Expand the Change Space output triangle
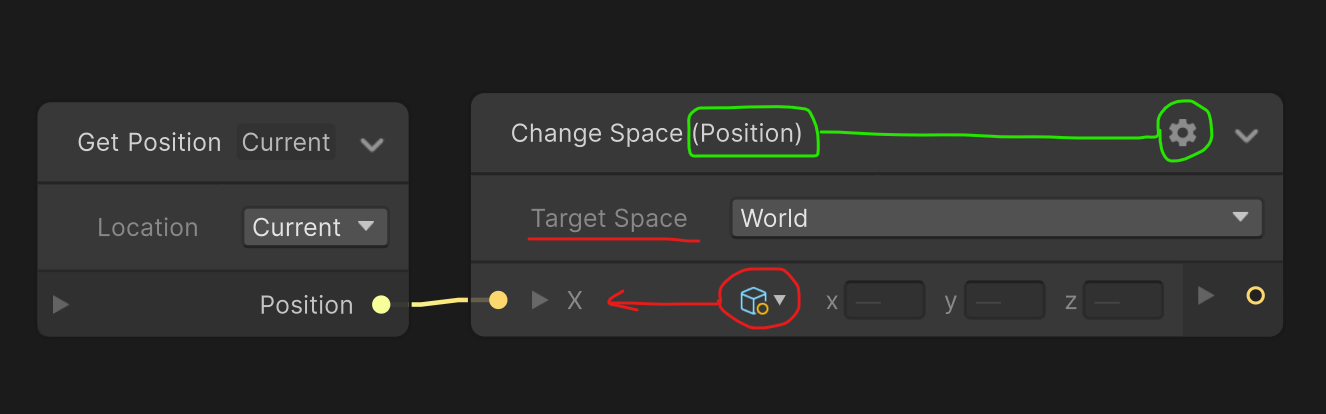The image size is (1326, 414). [x=1206, y=296]
